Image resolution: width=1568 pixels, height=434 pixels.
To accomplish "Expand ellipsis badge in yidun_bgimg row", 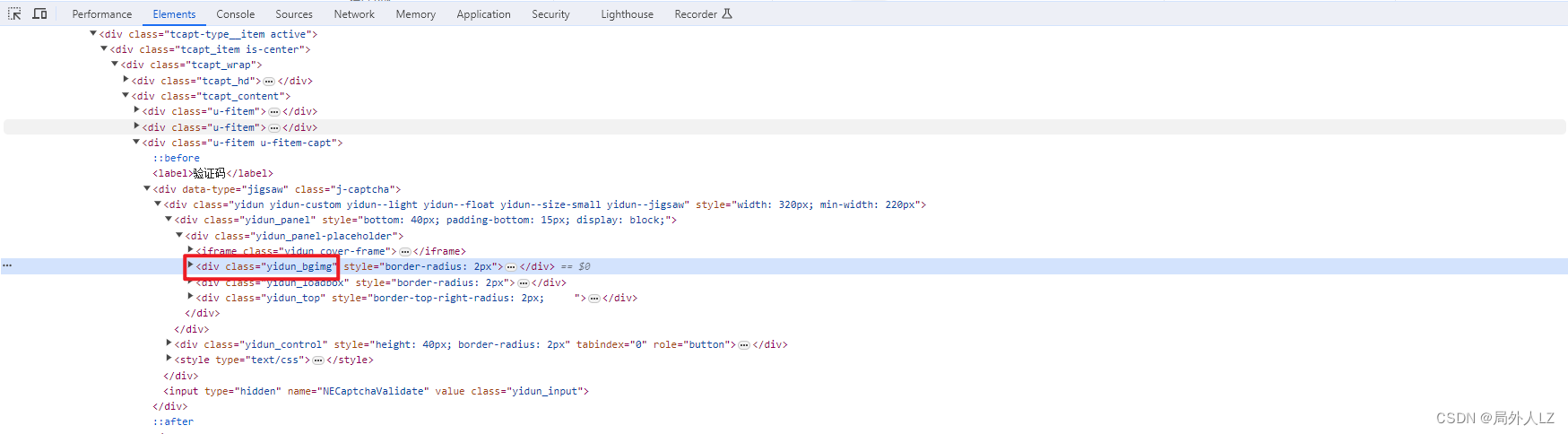I will click(x=511, y=266).
